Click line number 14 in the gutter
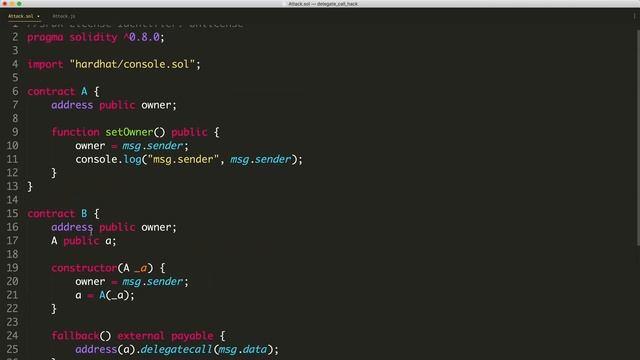The height and width of the screenshot is (360, 640). [x=13, y=200]
